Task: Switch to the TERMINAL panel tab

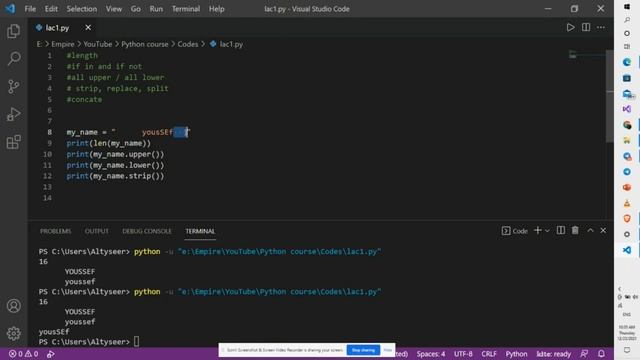Action: click(200, 231)
